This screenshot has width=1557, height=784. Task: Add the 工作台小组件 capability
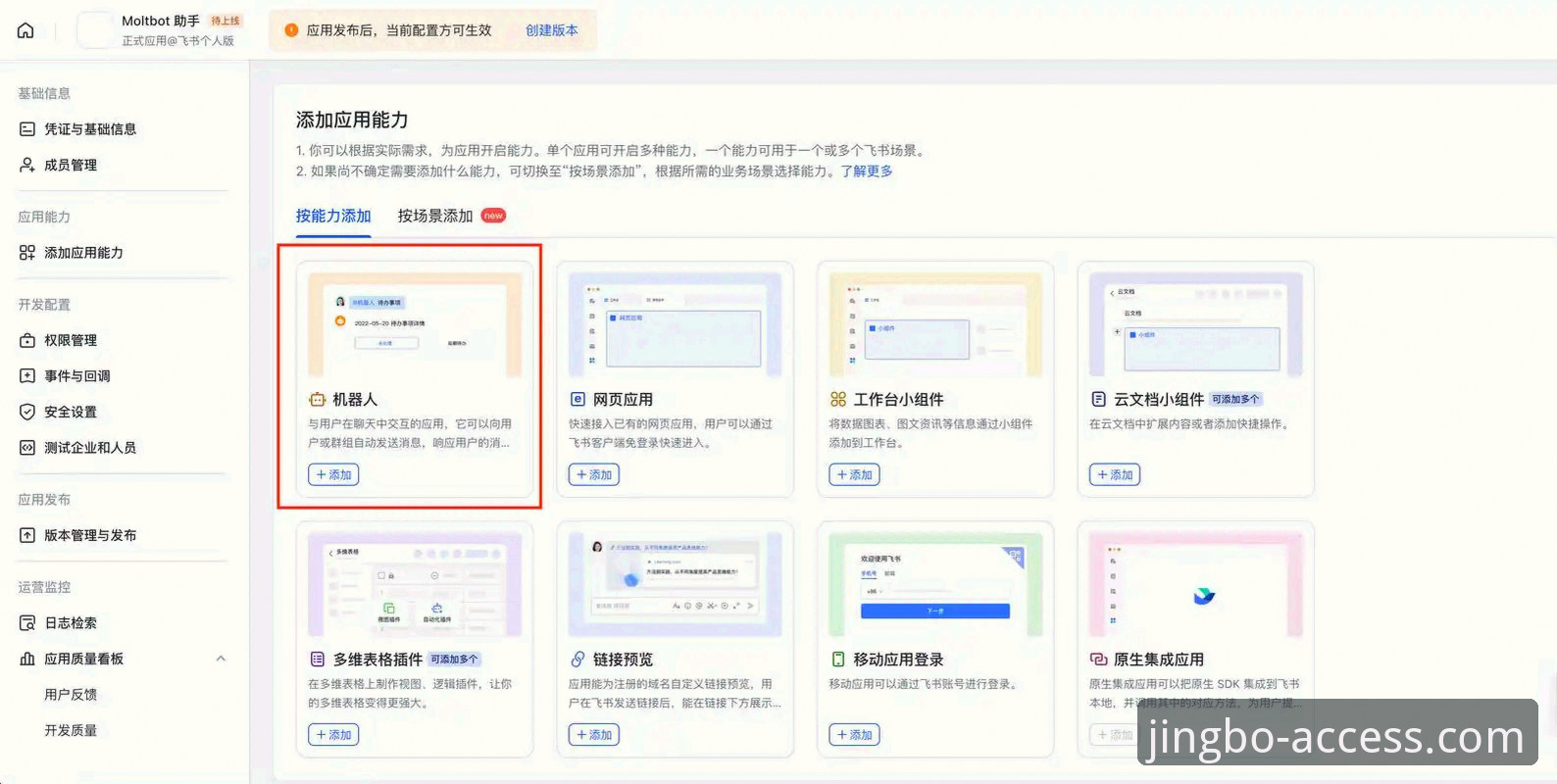854,475
